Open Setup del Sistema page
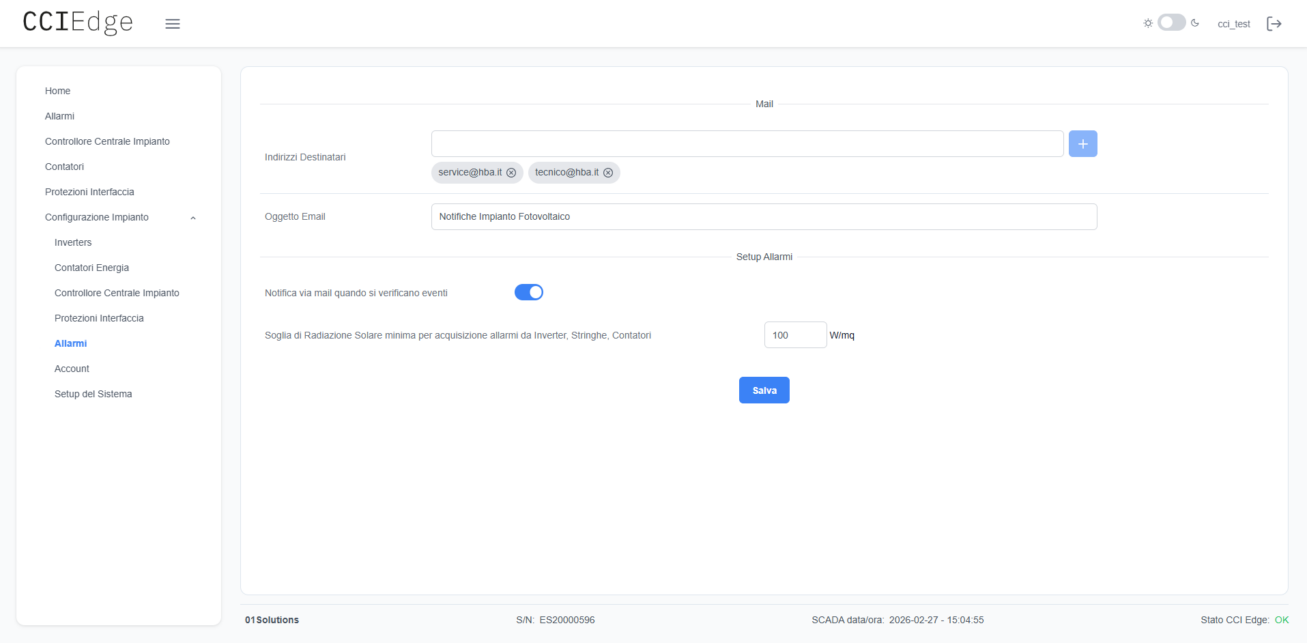Viewport: 1307px width, 643px height. tap(93, 394)
